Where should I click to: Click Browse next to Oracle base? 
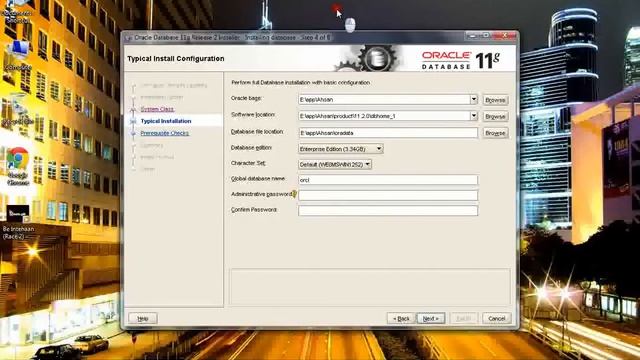click(495, 100)
